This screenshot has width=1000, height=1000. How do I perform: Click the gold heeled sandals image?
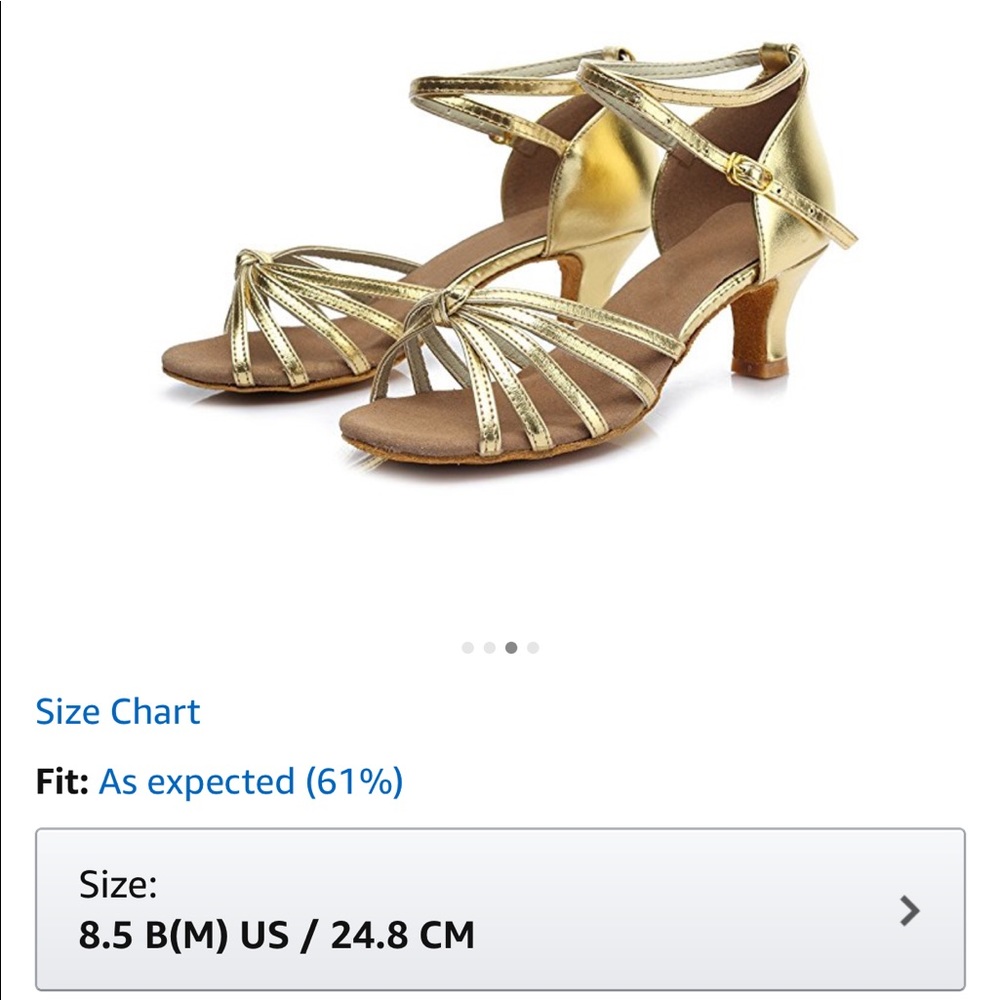(x=500, y=300)
